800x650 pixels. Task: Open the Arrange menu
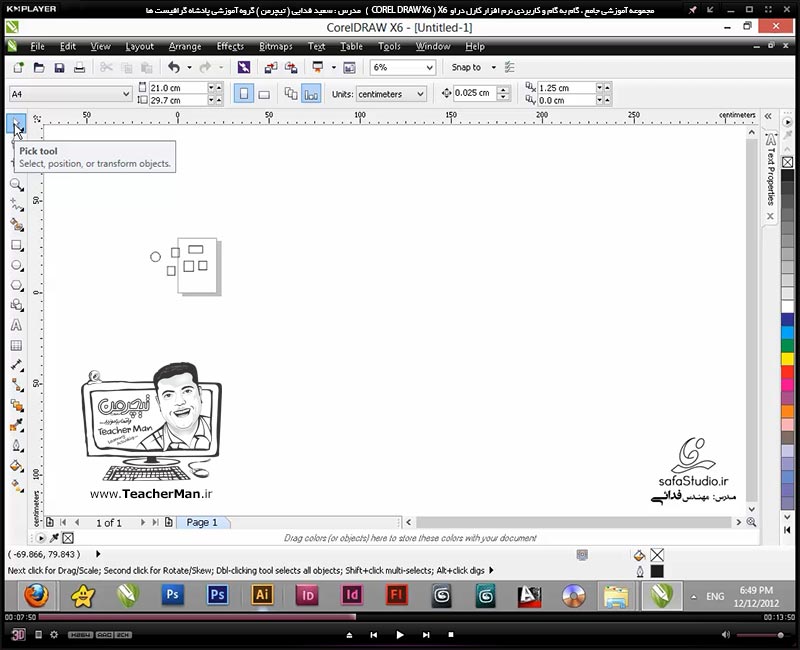(185, 46)
